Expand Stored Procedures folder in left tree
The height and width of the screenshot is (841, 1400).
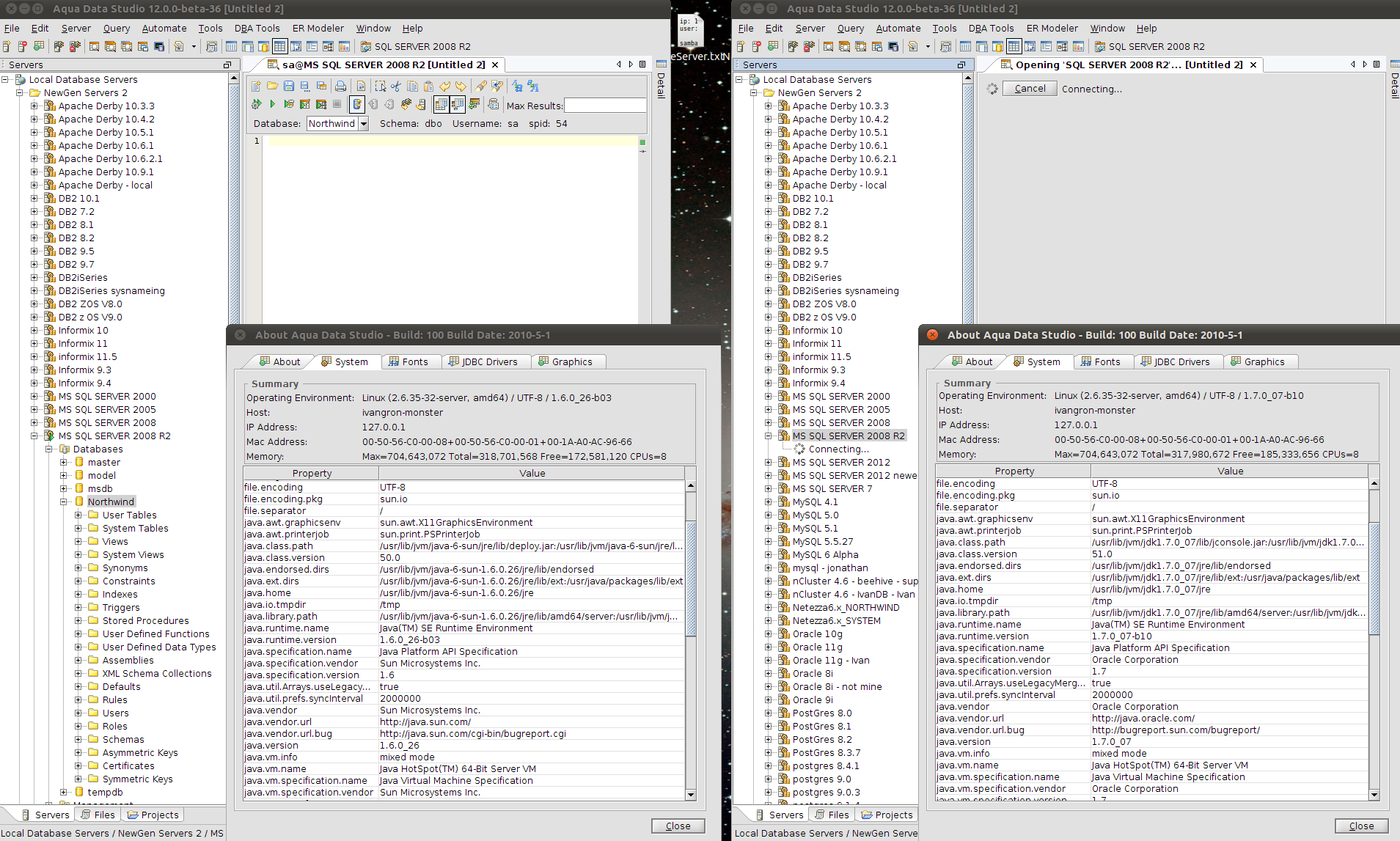point(78,621)
